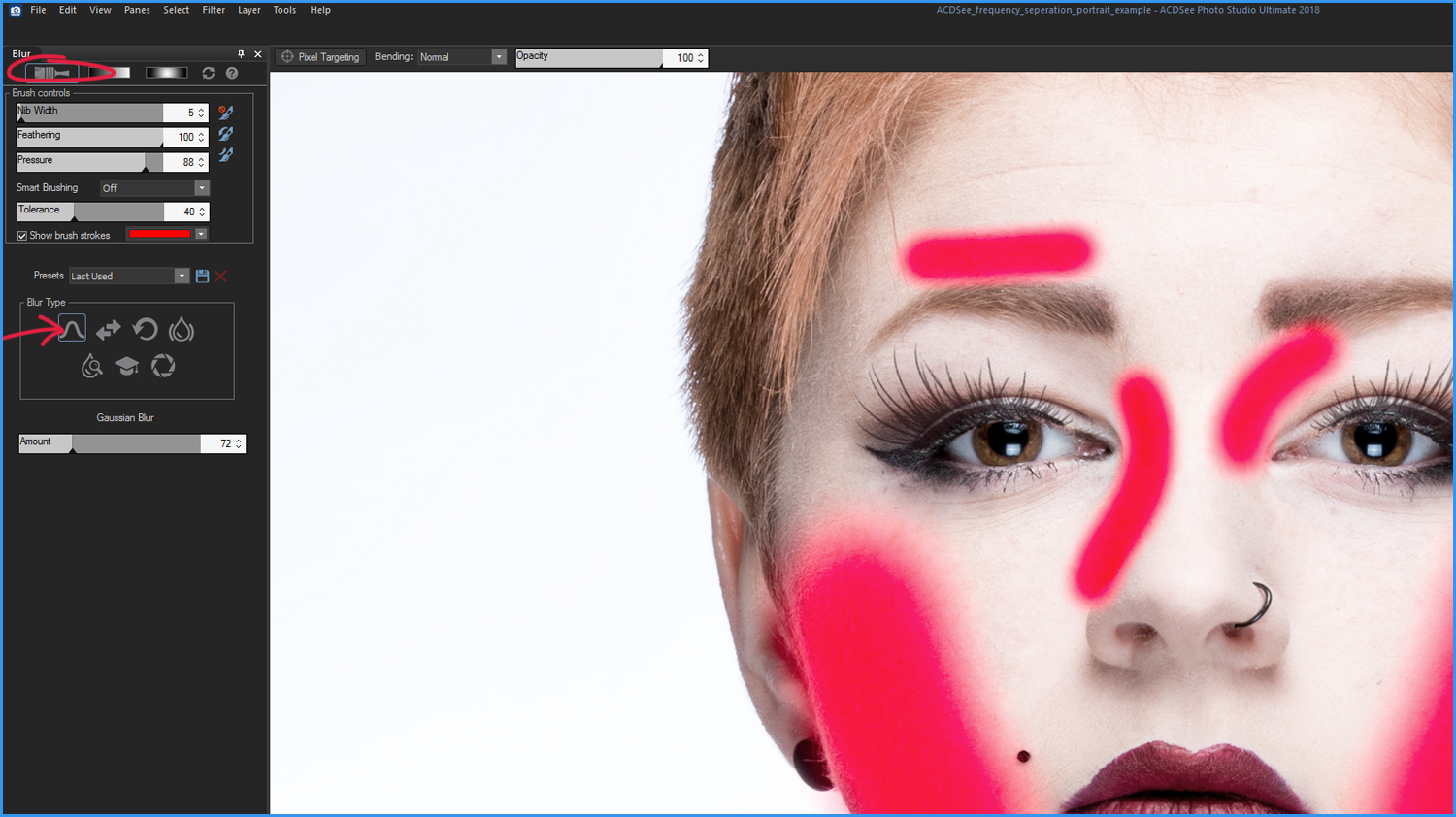Click the brush stroke red color swatch
The height and width of the screenshot is (817, 1456).
coord(160,234)
